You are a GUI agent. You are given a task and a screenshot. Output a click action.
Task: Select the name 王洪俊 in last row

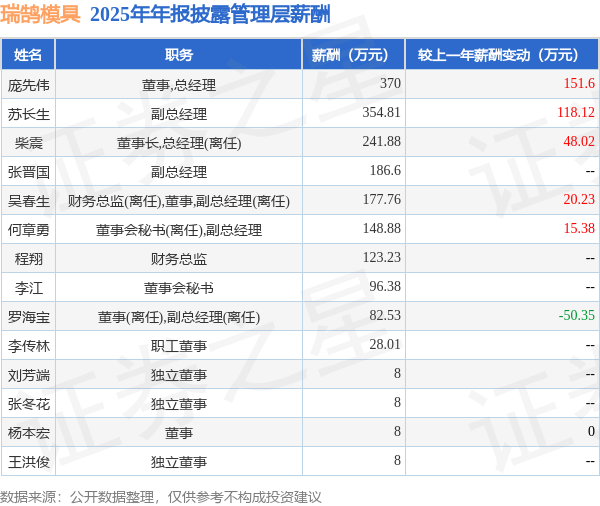tap(29, 462)
